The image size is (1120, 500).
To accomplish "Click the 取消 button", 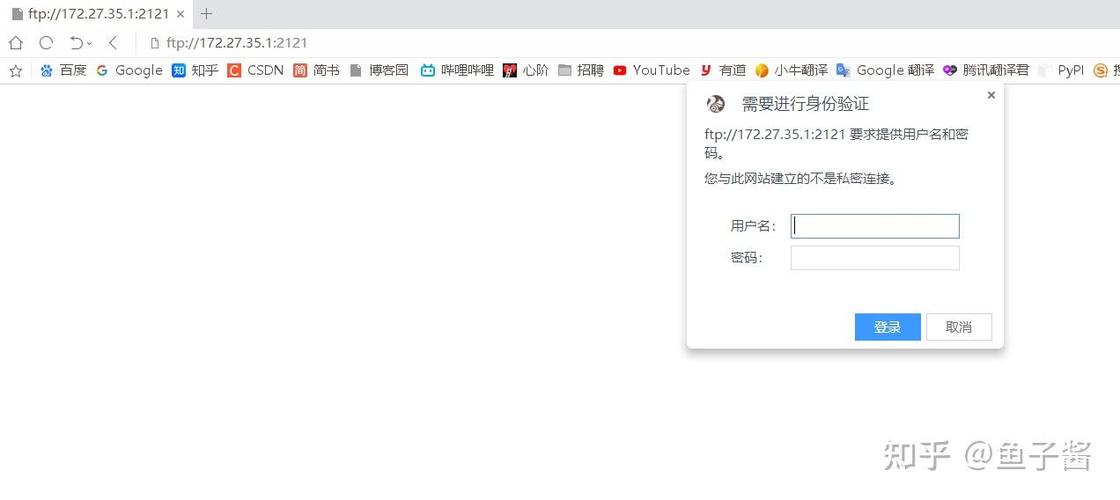I will 959,327.
